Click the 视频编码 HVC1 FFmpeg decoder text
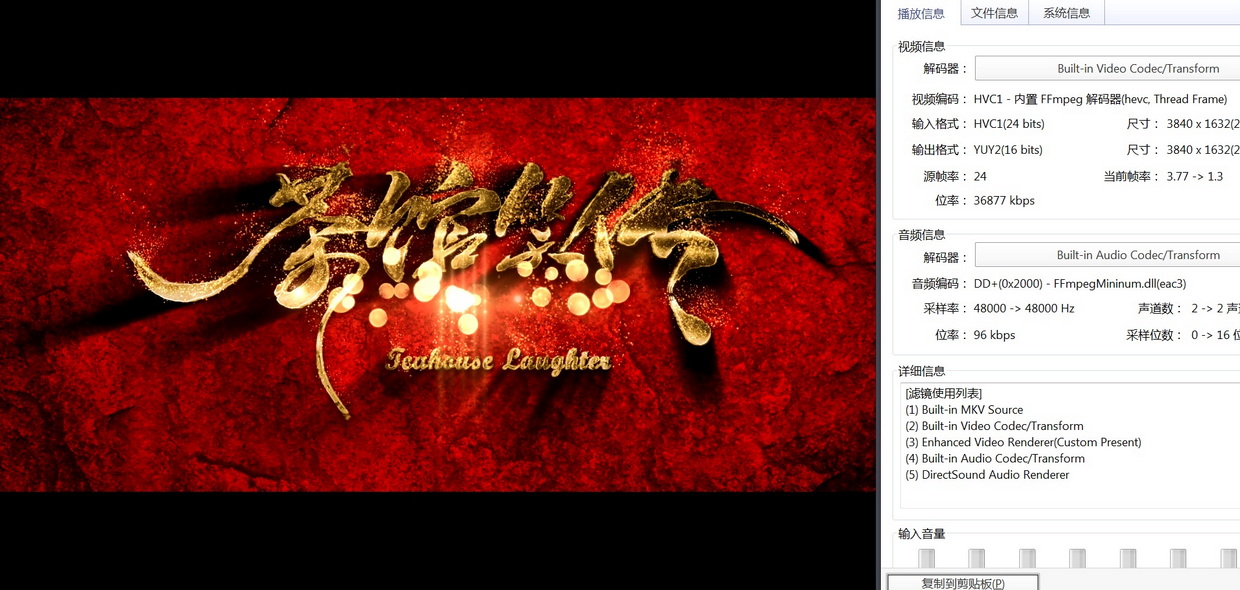The image size is (1240, 590). (x=1100, y=99)
